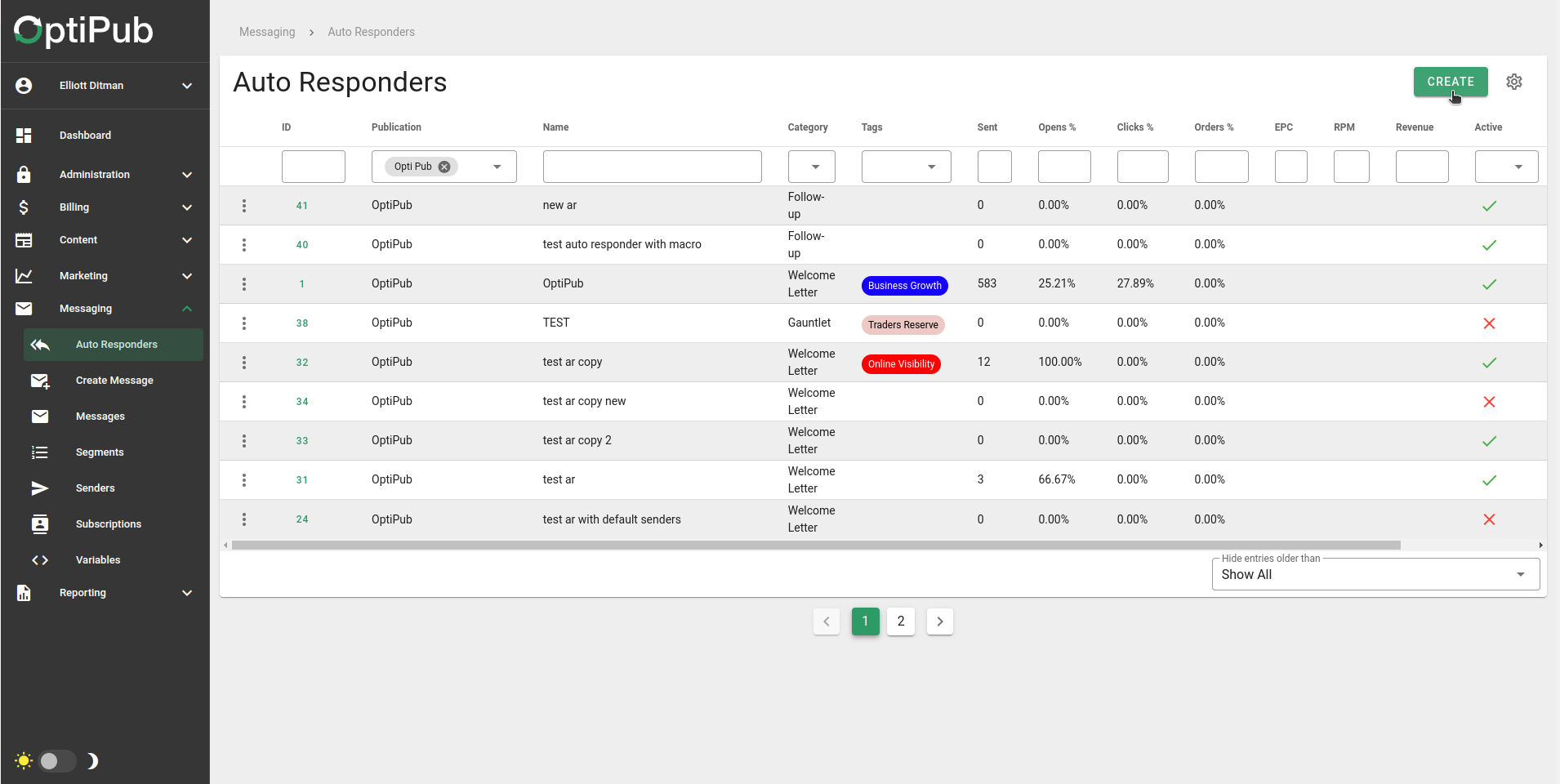
Task: Toggle active checkmark for 'test ar copy 2'
Action: point(1489,441)
